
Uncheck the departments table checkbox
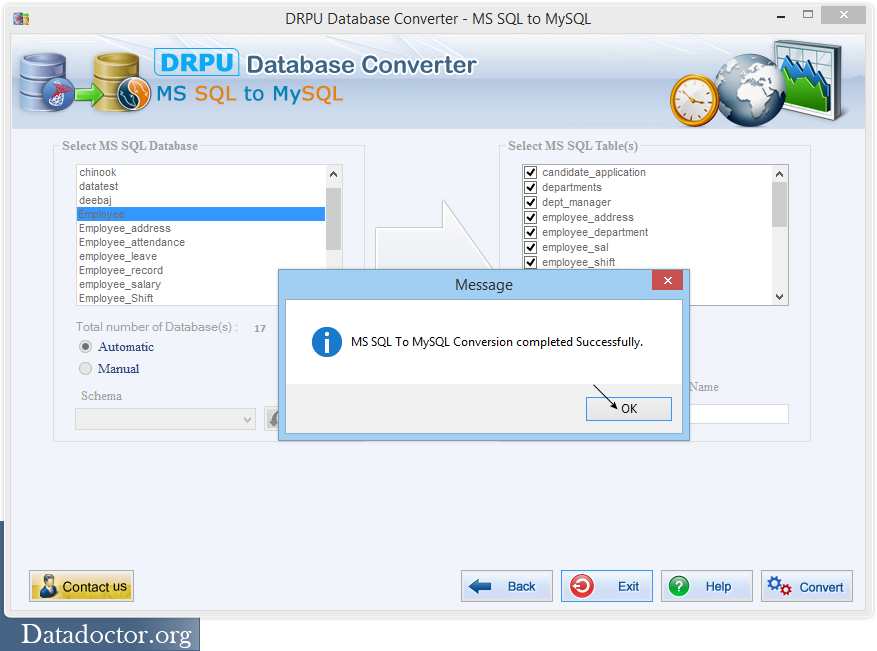(531, 187)
